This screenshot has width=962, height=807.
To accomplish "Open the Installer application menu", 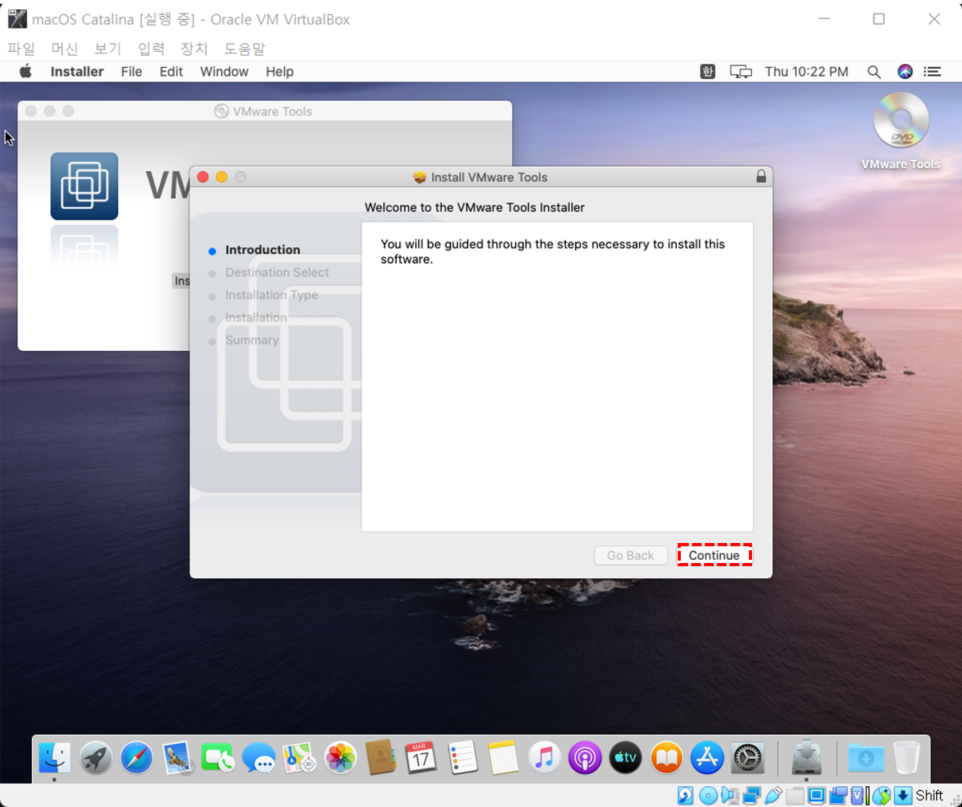I will 77,72.
